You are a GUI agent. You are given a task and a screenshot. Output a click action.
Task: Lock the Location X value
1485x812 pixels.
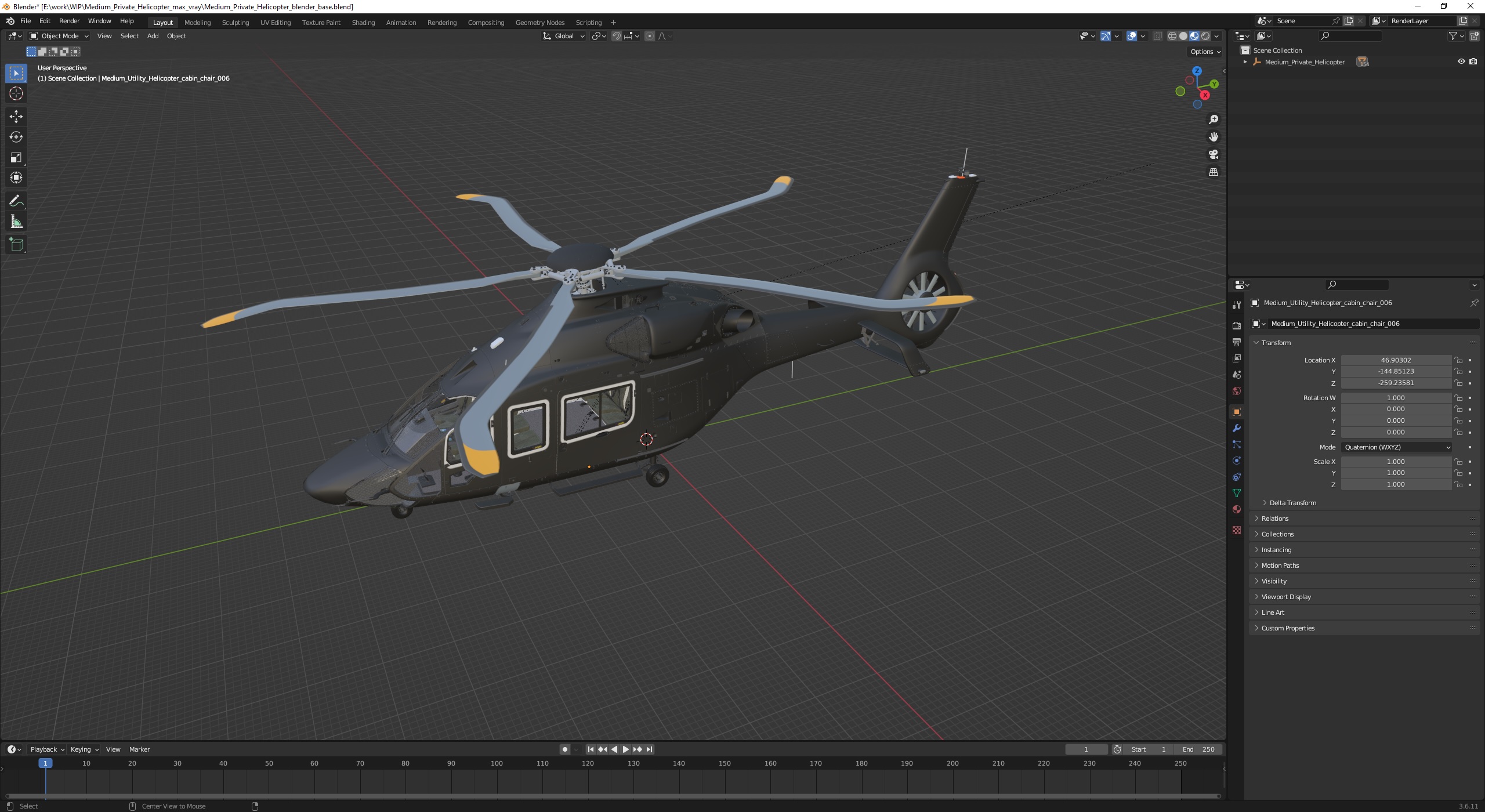1458,360
